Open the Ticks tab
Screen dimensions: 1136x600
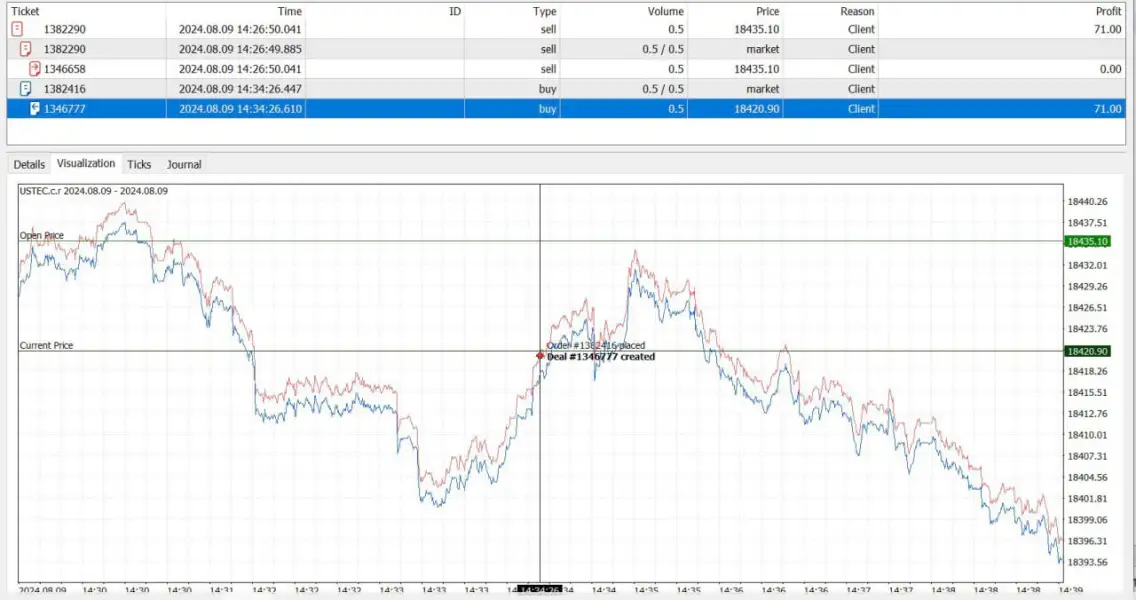[x=139, y=164]
